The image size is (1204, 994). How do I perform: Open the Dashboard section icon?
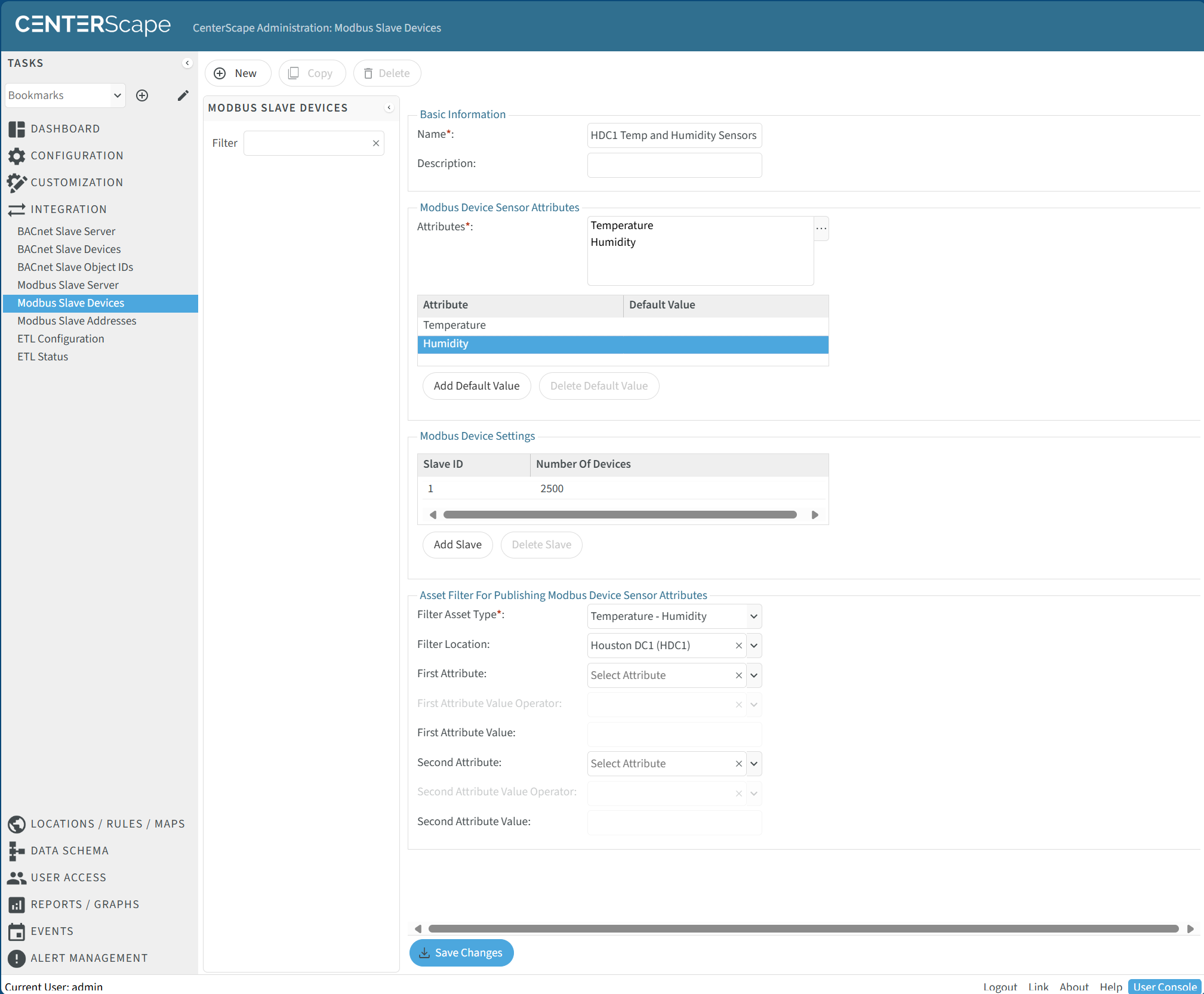tap(17, 129)
